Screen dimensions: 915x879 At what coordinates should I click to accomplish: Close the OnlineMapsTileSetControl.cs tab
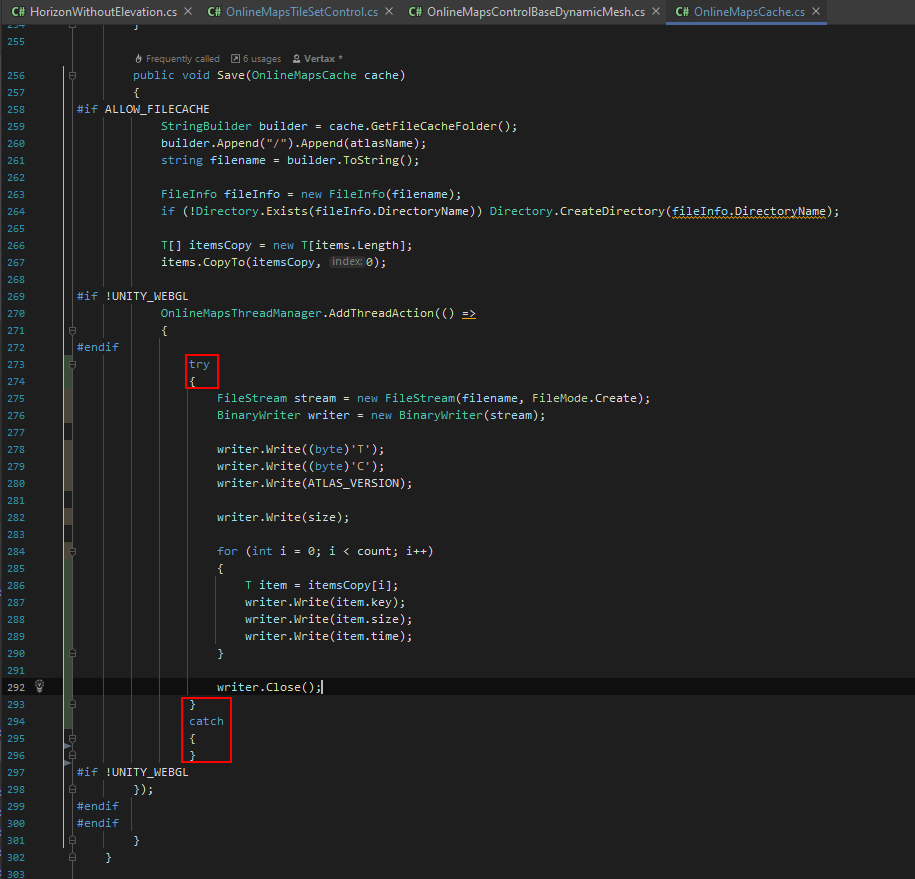point(389,11)
